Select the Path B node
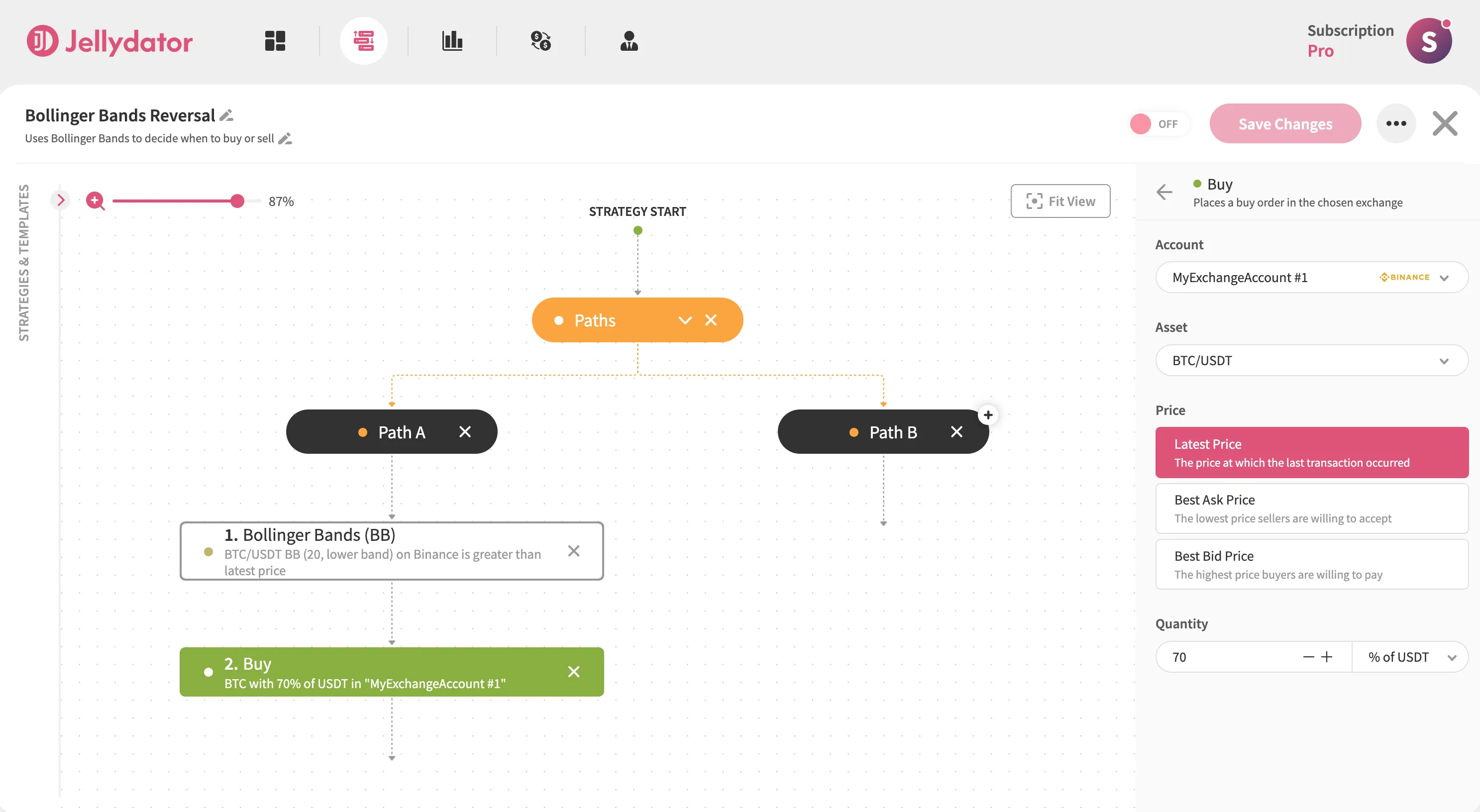 (883, 432)
